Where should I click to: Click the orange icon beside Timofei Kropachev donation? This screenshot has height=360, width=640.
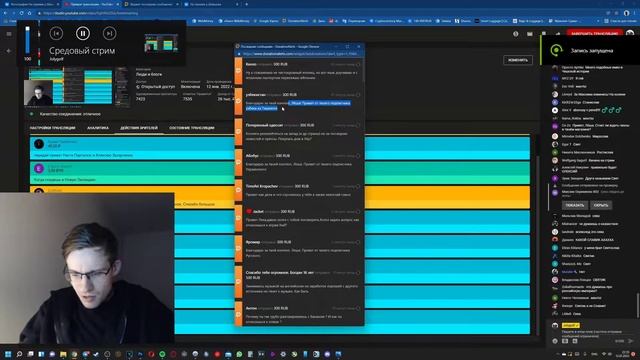point(238,190)
